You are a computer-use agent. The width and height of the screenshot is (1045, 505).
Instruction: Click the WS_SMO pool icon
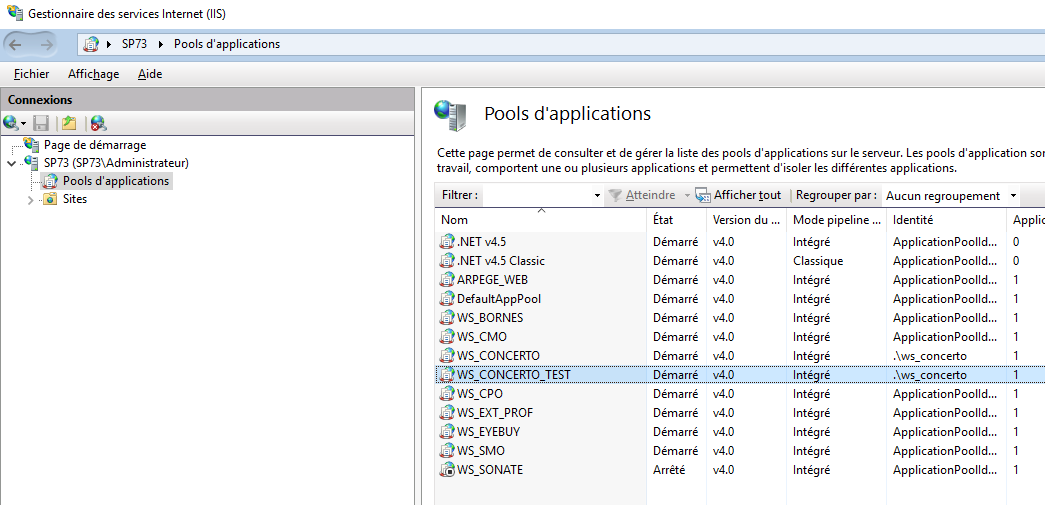(x=447, y=451)
